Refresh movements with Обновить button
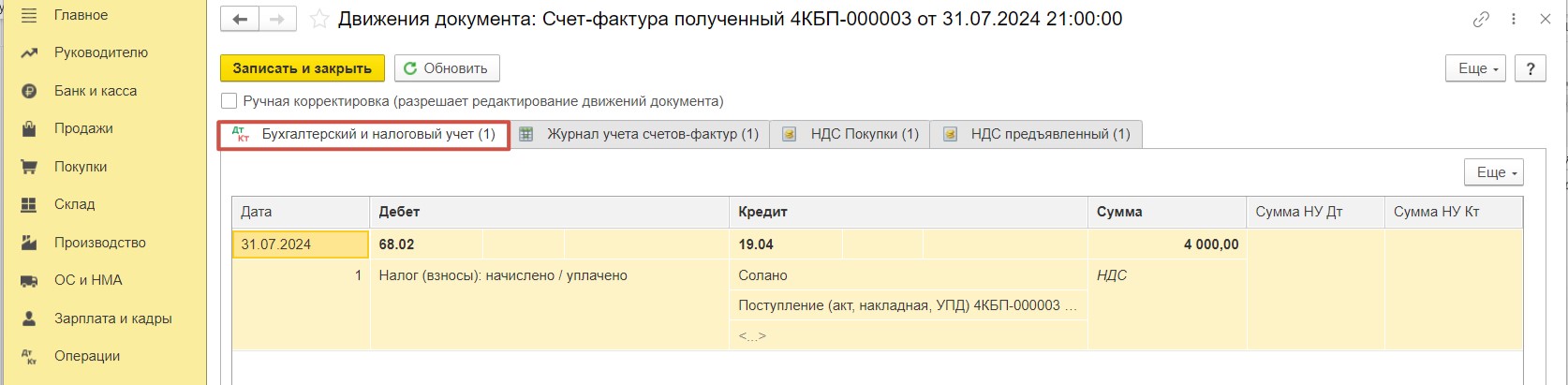Screen dimensions: 1568x385 [447, 68]
